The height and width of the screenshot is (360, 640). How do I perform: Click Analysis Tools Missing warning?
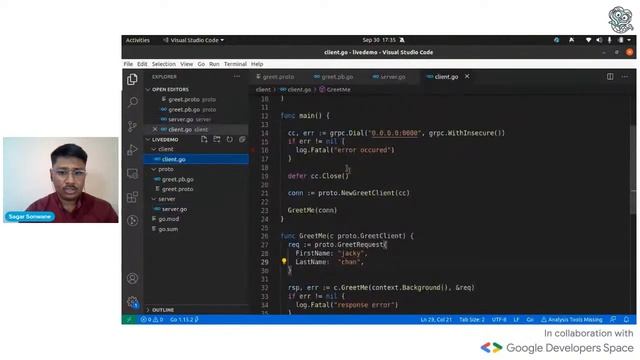click(x=572, y=320)
